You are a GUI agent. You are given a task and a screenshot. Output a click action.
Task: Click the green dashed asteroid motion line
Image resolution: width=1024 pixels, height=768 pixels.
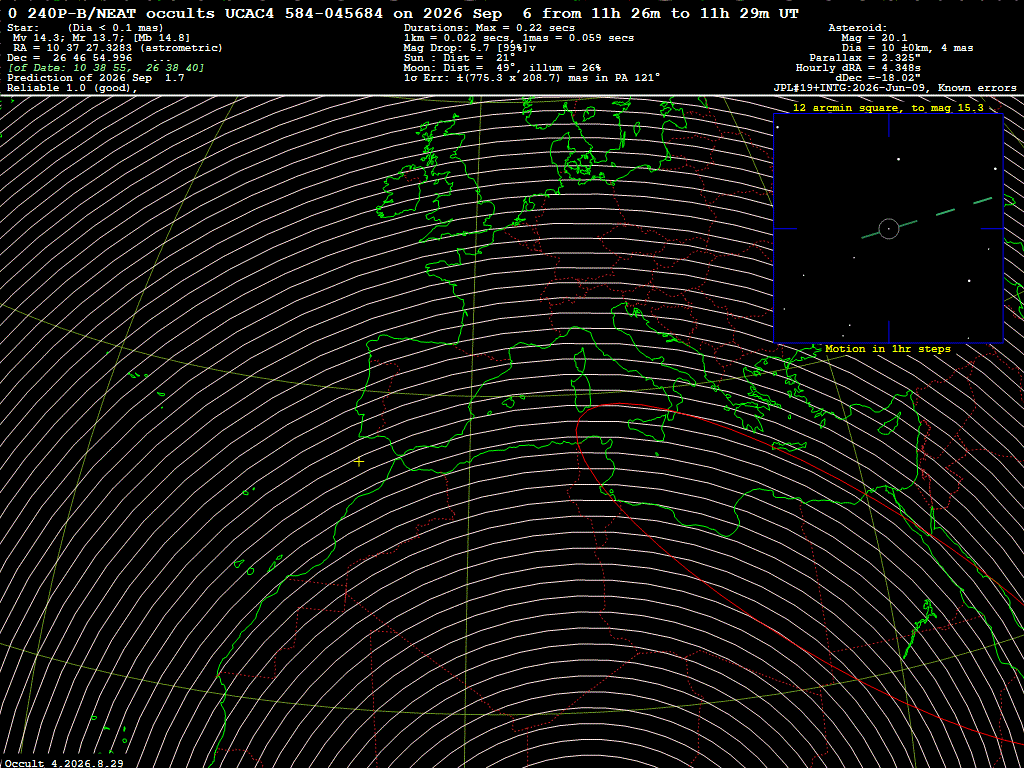[928, 217]
